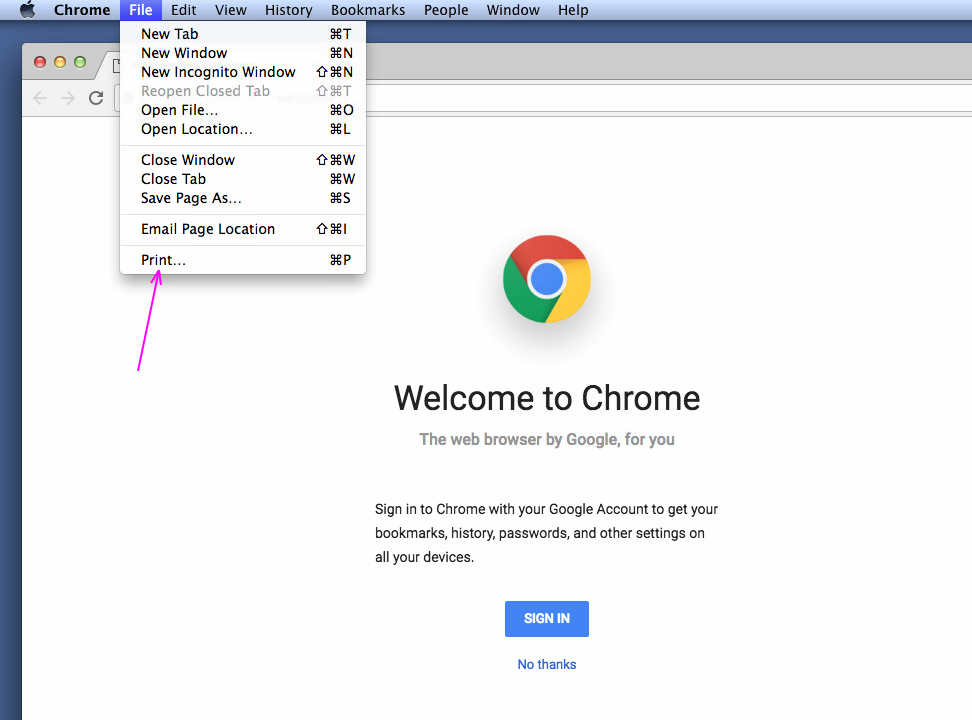Click the blue SIGN IN button
Viewport: 972px width, 720px height.
[546, 618]
